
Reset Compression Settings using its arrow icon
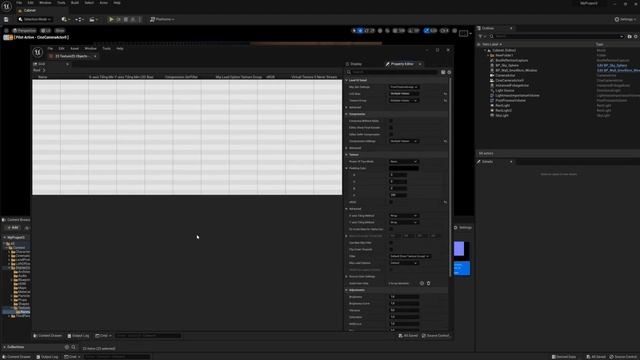[x=445, y=141]
